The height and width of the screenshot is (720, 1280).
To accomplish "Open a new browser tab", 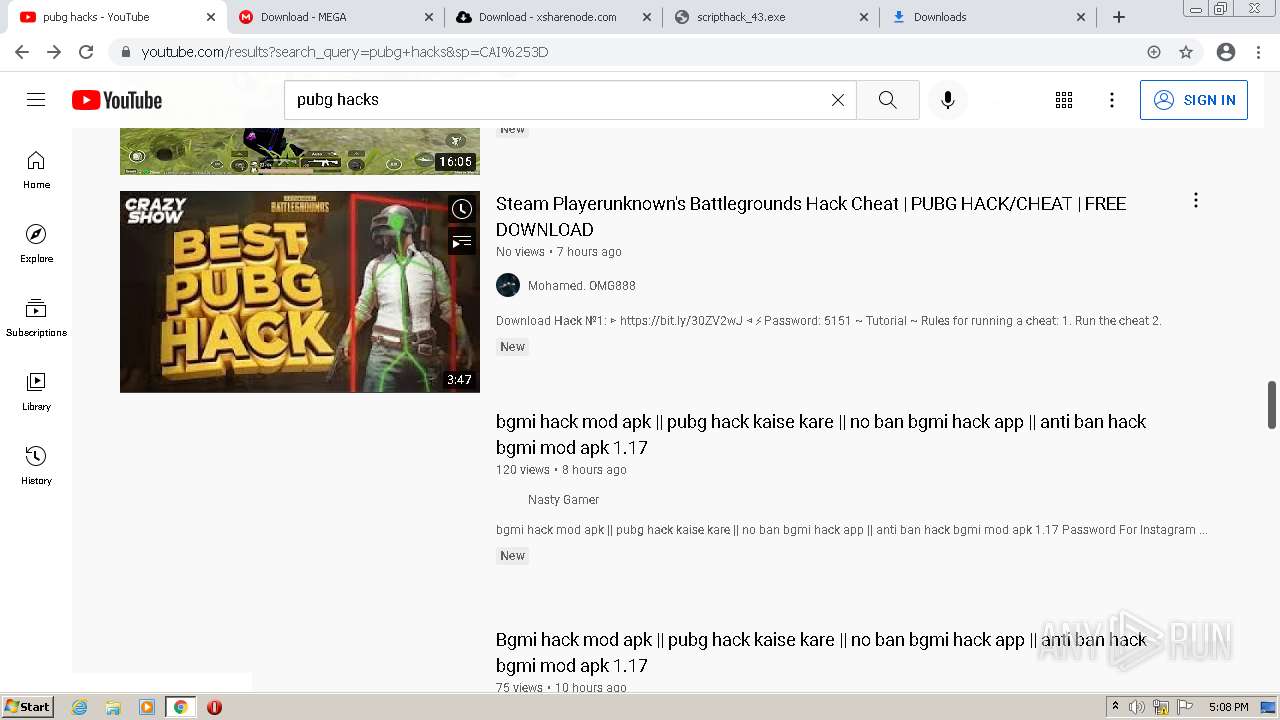I will pos(1119,17).
